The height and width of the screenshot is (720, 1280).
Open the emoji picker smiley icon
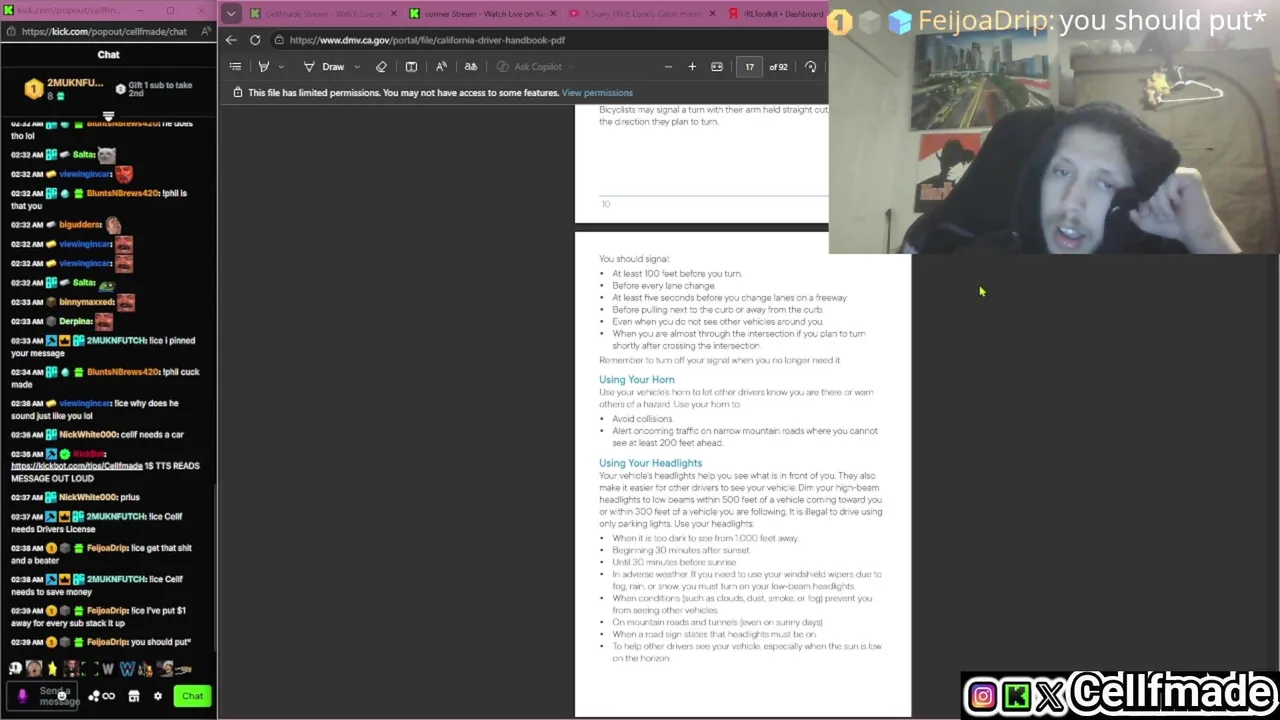[x=62, y=696]
